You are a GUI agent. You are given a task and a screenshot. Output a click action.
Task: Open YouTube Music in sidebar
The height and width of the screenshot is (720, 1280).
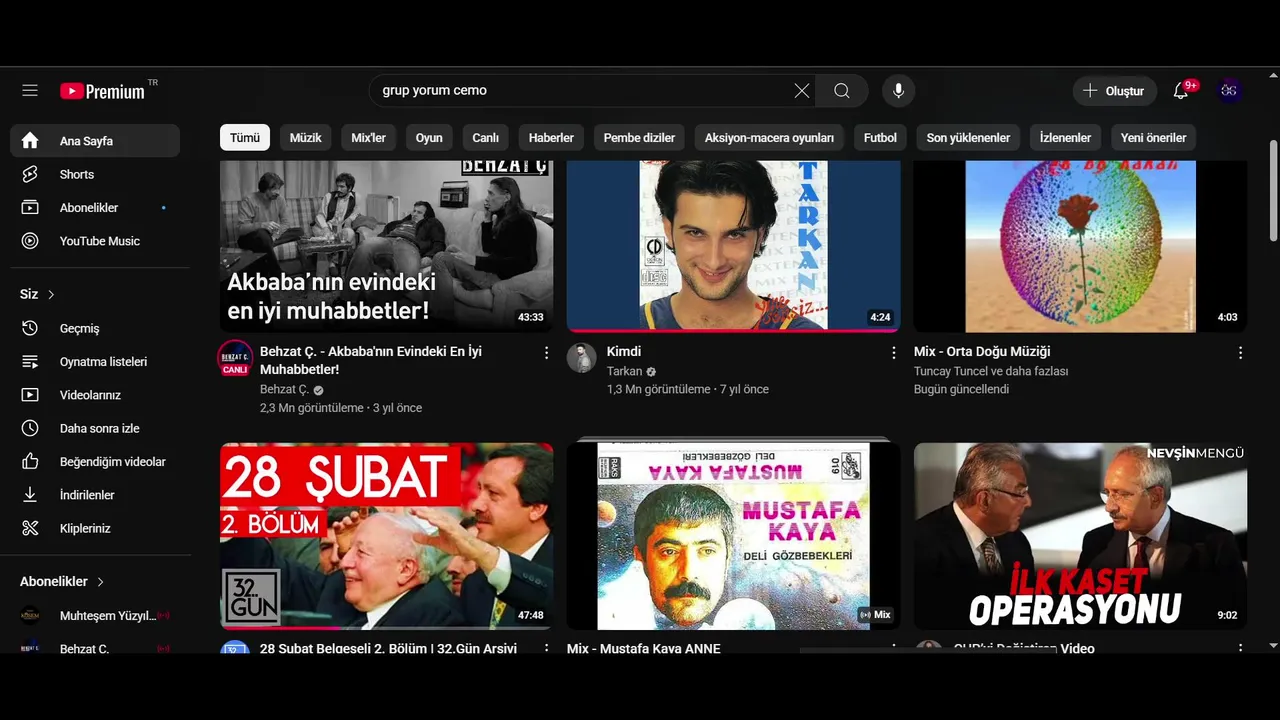pos(95,241)
